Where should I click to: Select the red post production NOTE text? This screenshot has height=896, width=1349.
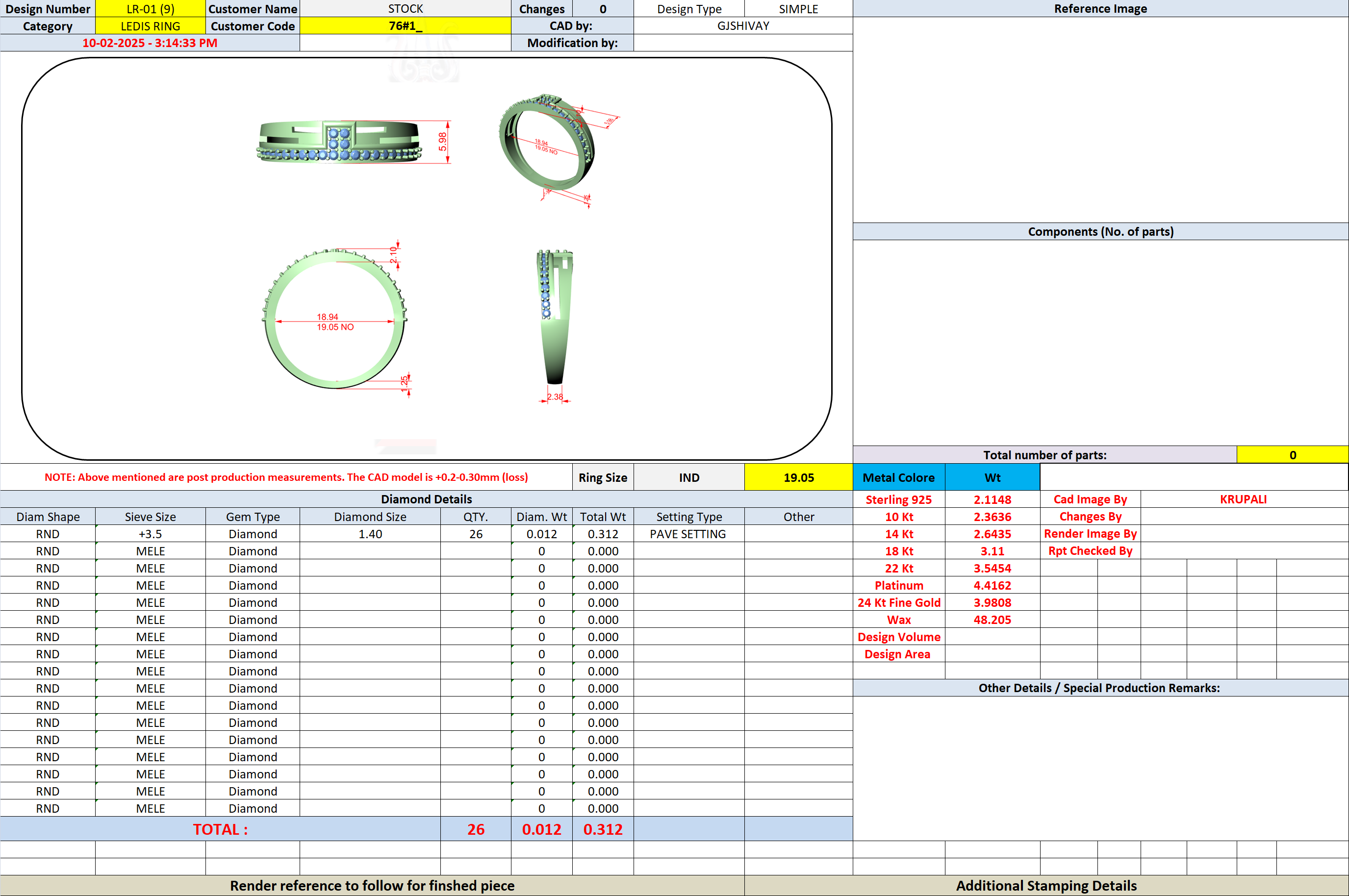tap(286, 477)
